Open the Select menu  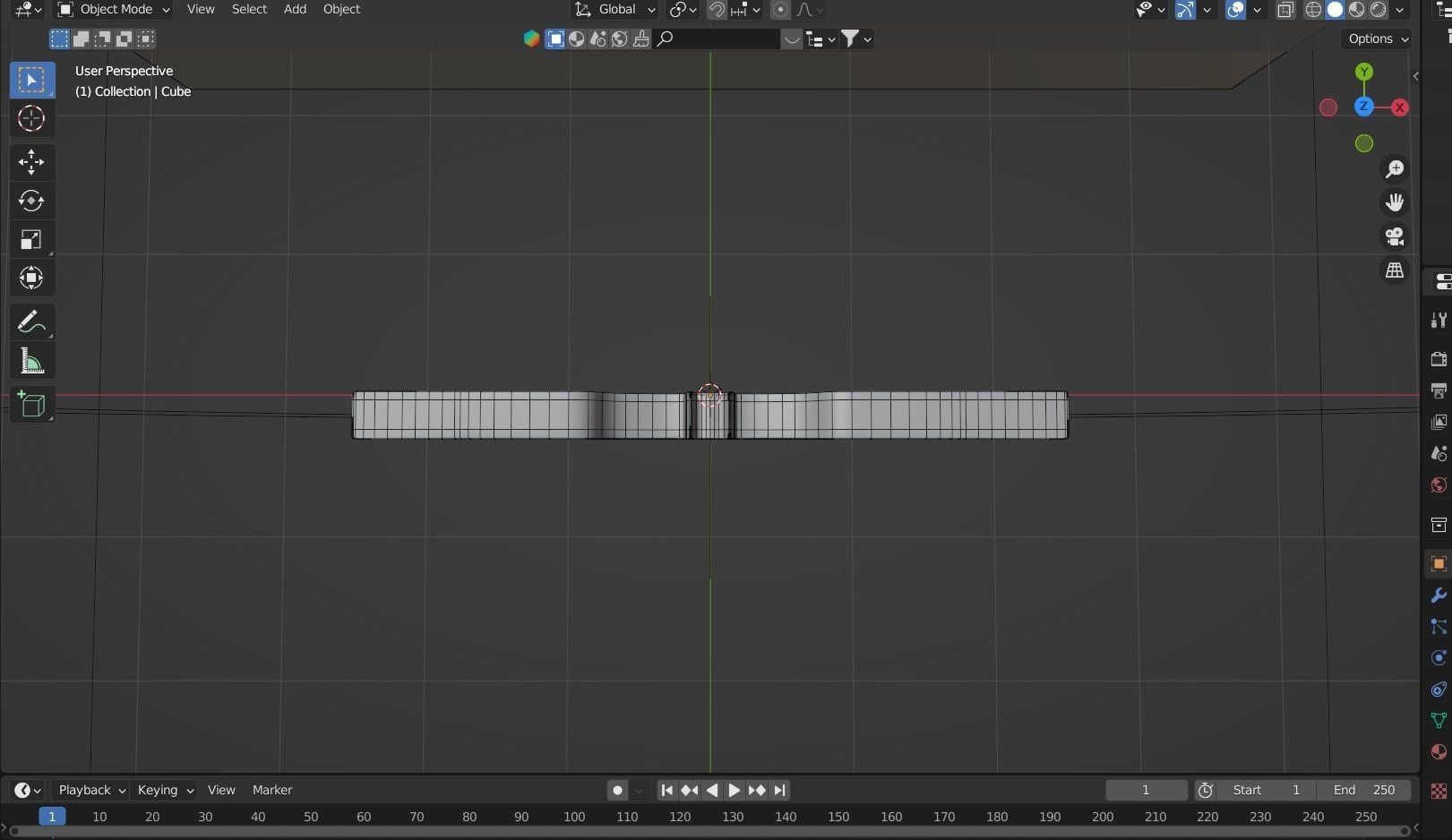[249, 9]
